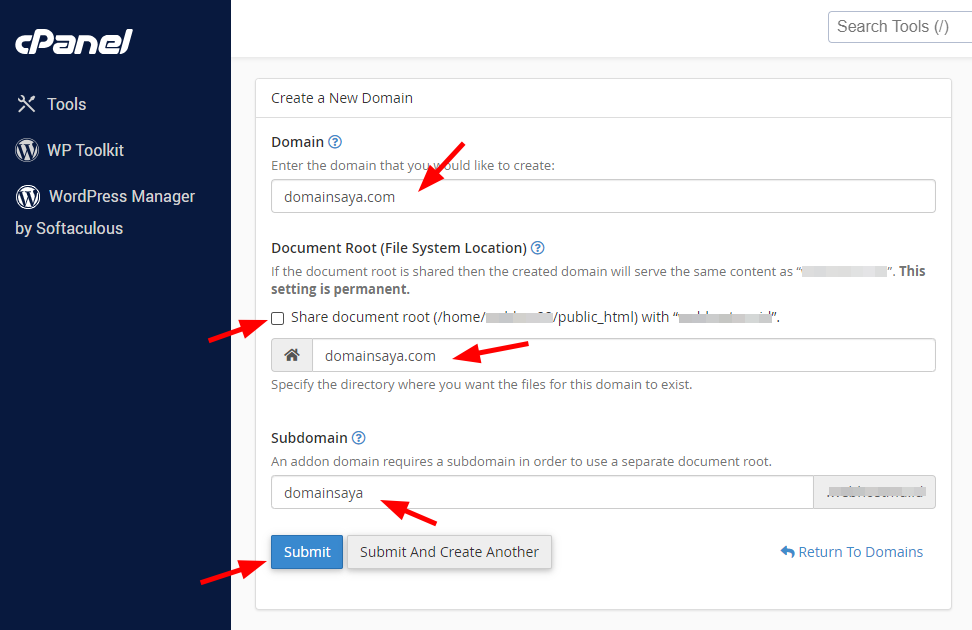Open help icon next to Subdomain label
The width and height of the screenshot is (972, 630).
[358, 438]
